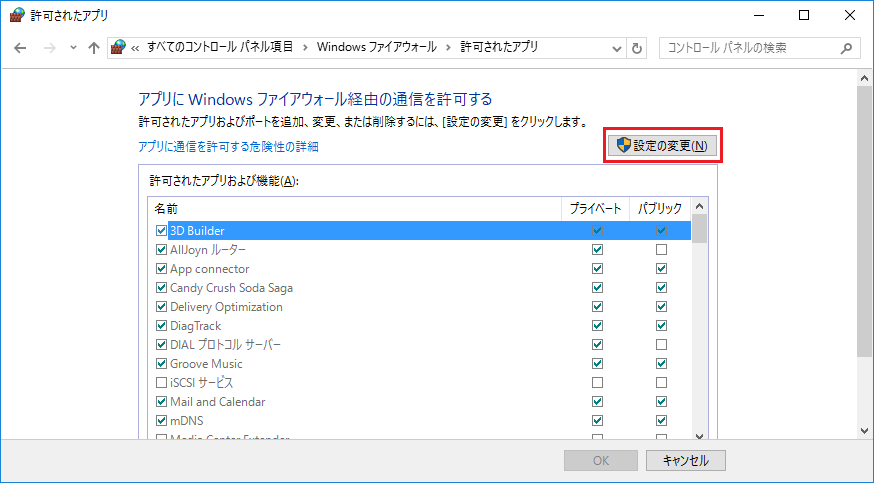The width and height of the screenshot is (874, 483).
Task: Go up one level with up arrow
Action: 94,48
